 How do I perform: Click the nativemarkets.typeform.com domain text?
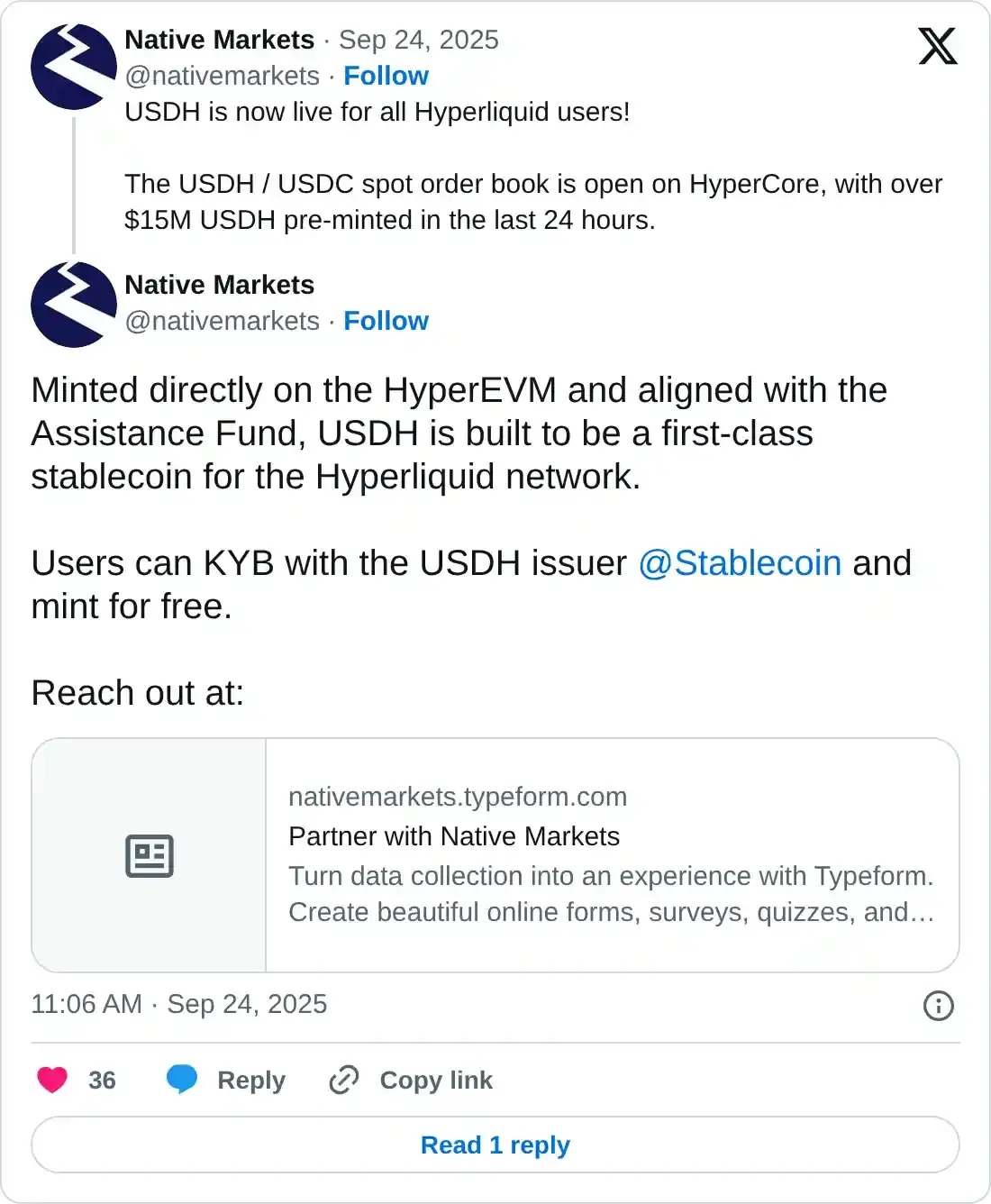pos(458,796)
